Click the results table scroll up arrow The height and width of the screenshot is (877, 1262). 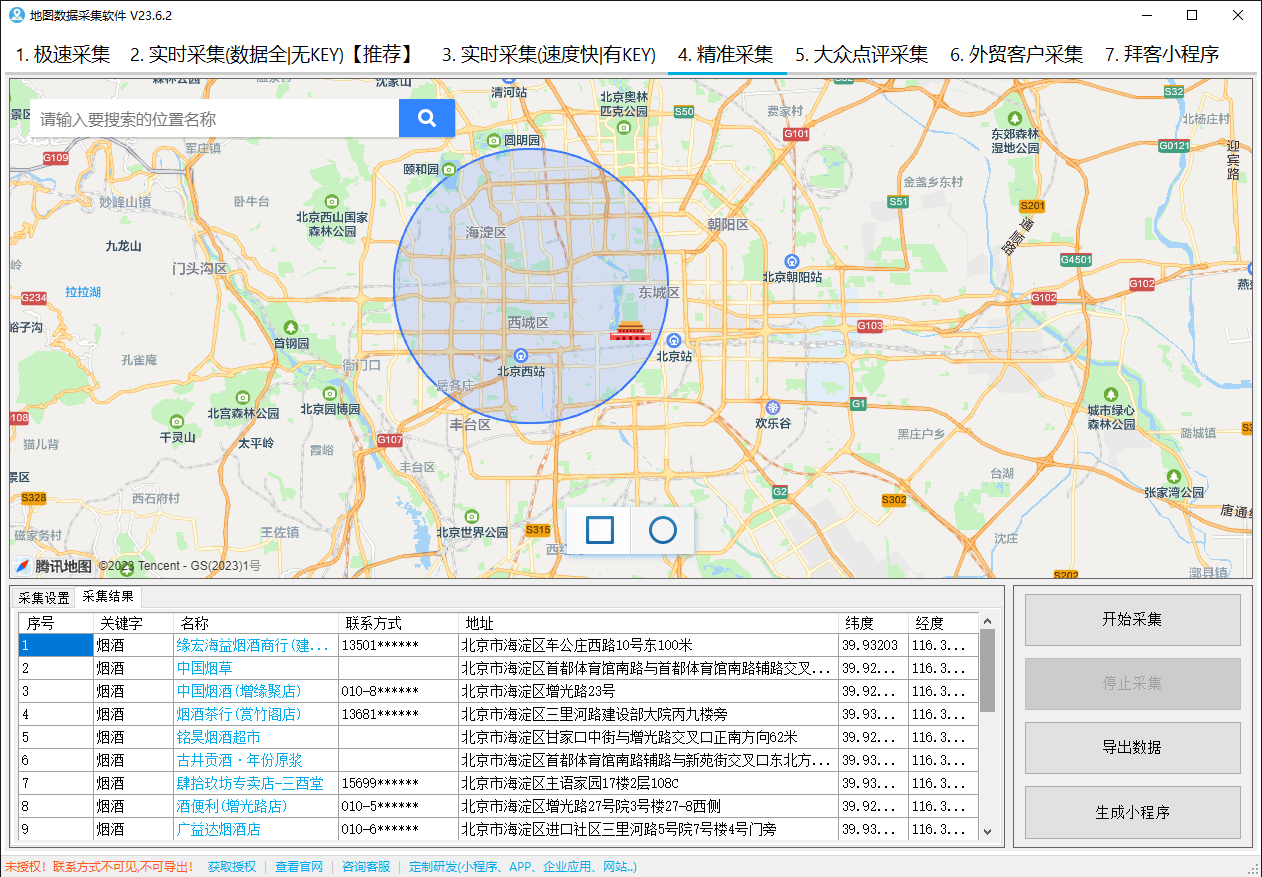click(987, 621)
